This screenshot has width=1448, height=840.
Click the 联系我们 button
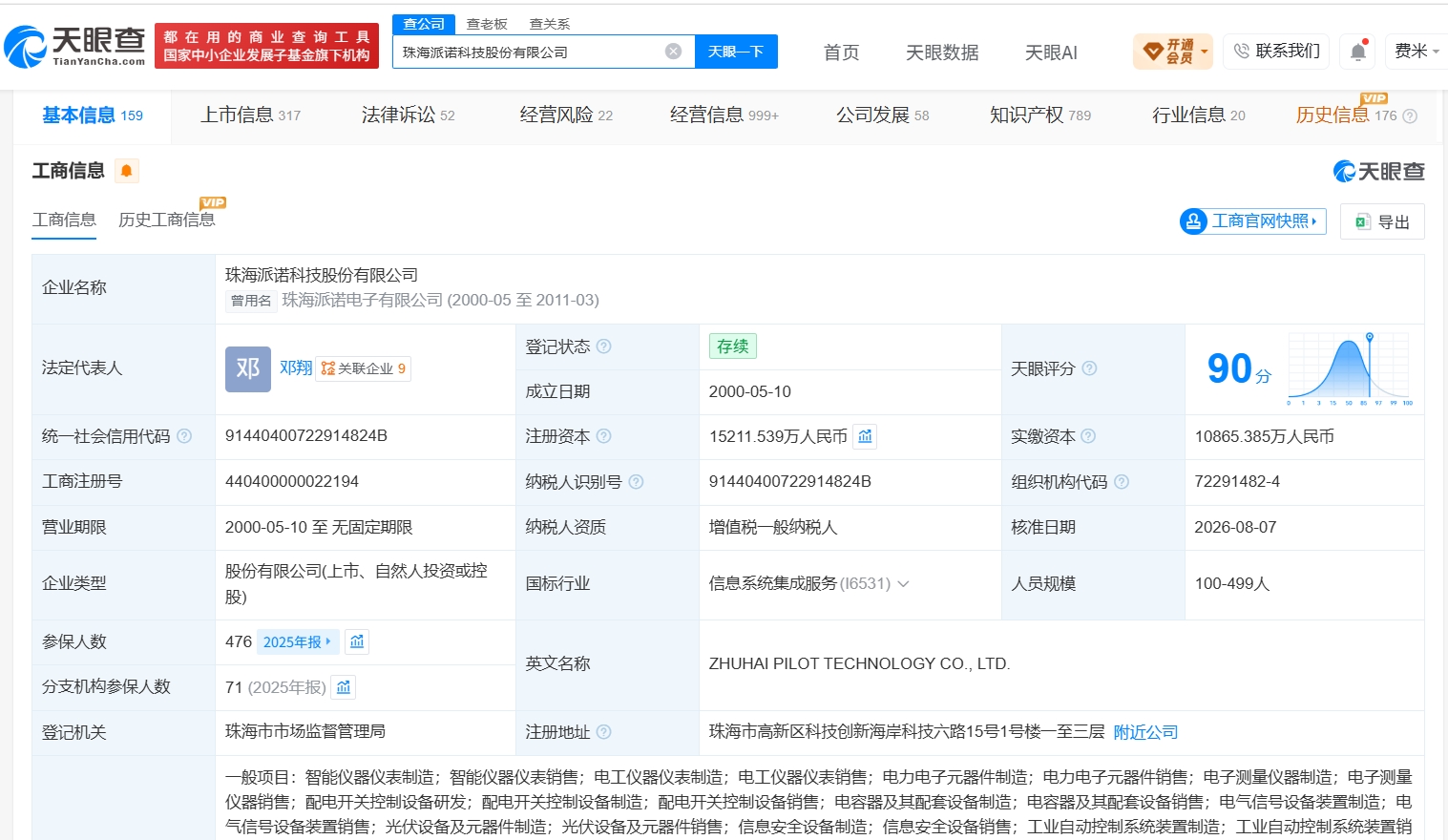tap(1277, 51)
